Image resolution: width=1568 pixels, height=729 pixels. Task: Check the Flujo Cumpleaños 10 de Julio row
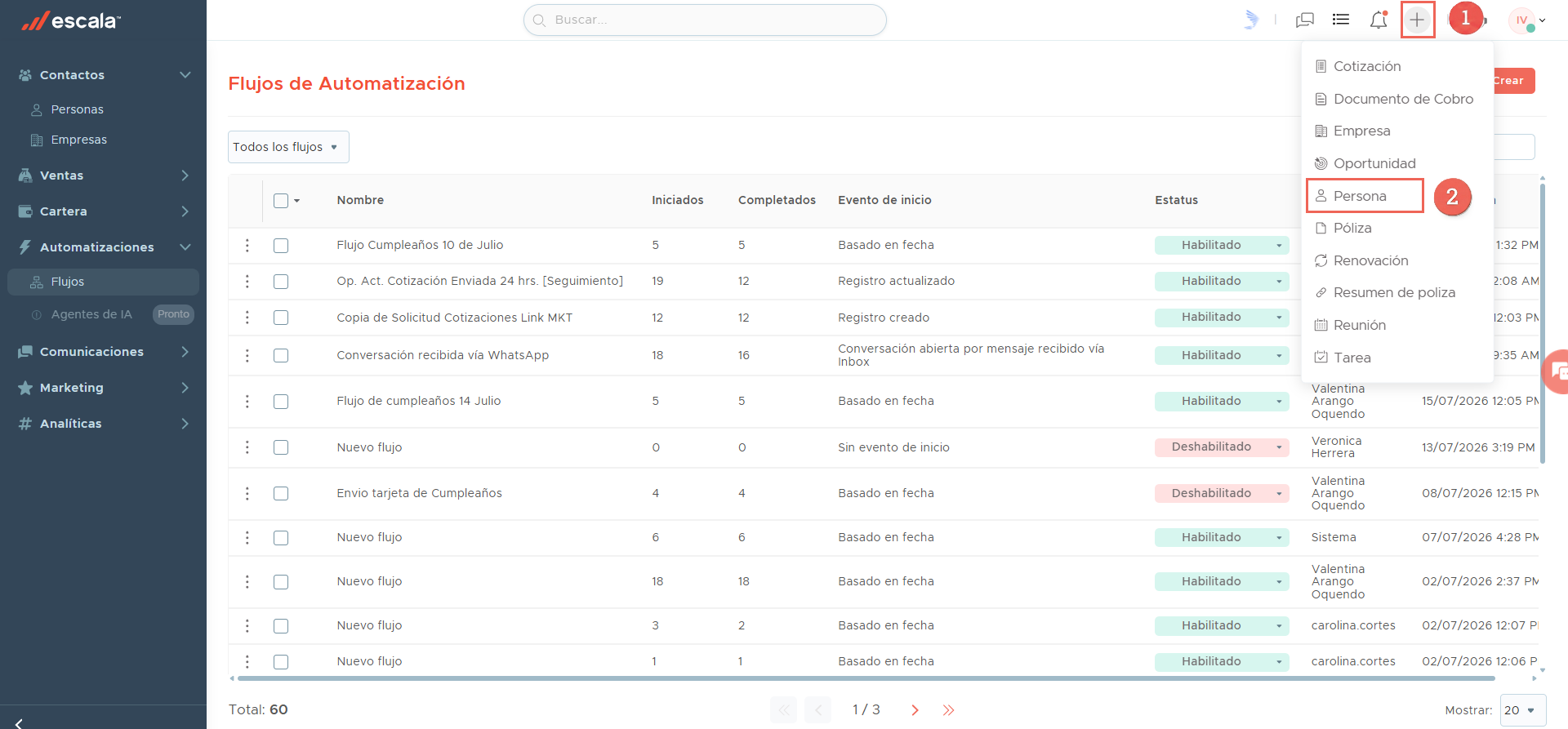pyautogui.click(x=281, y=246)
